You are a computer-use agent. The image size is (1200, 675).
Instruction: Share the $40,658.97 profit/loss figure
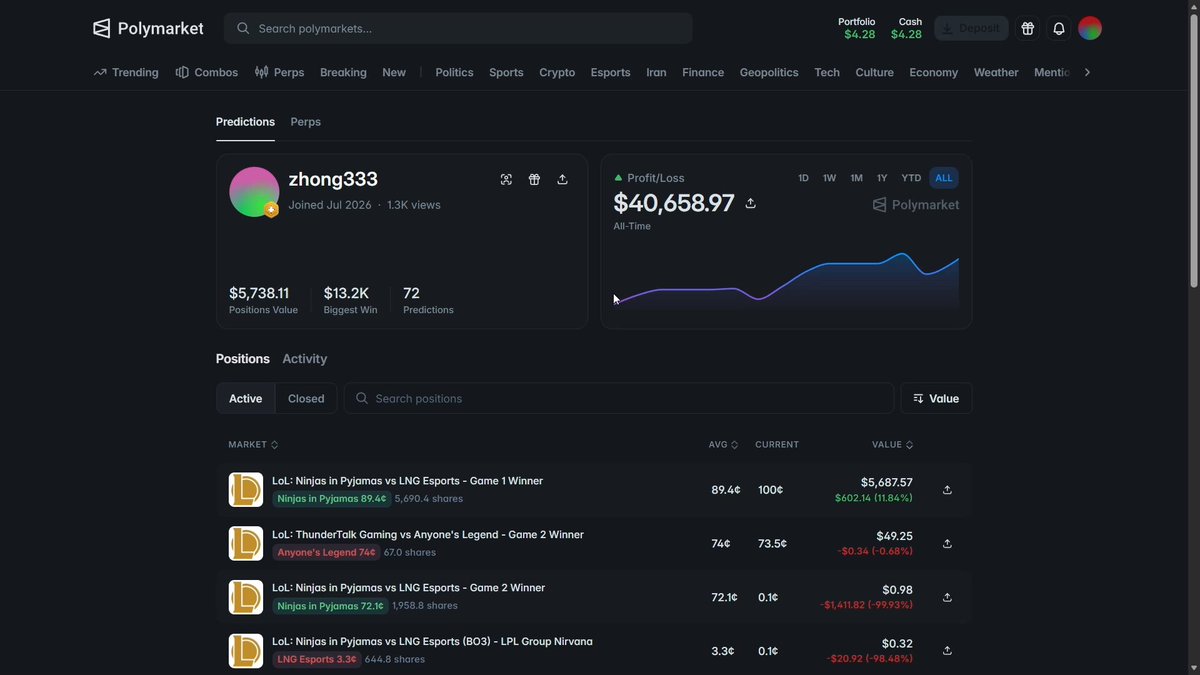[751, 203]
